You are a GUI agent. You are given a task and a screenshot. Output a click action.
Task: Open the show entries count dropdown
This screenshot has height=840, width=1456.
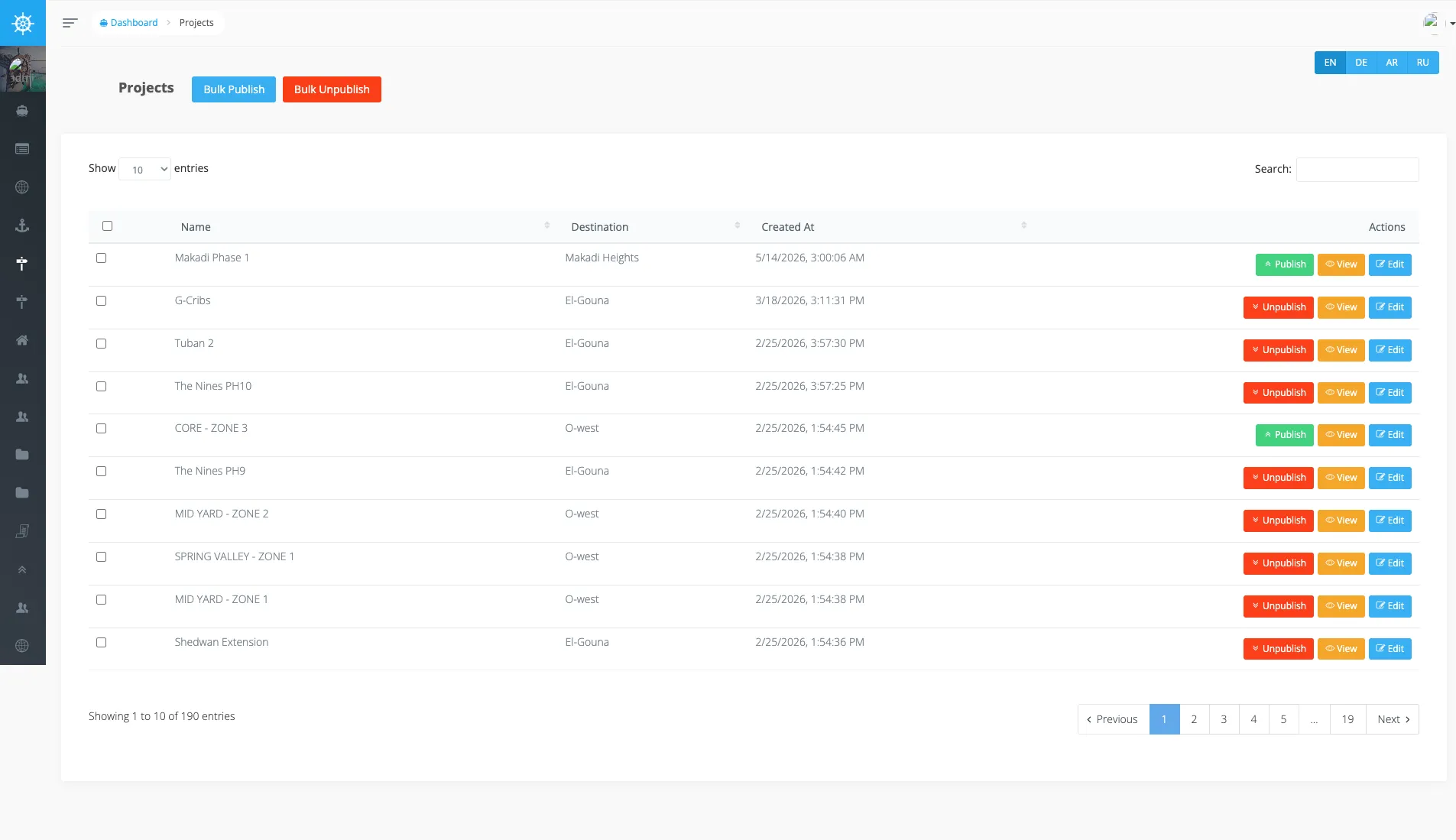coord(144,169)
